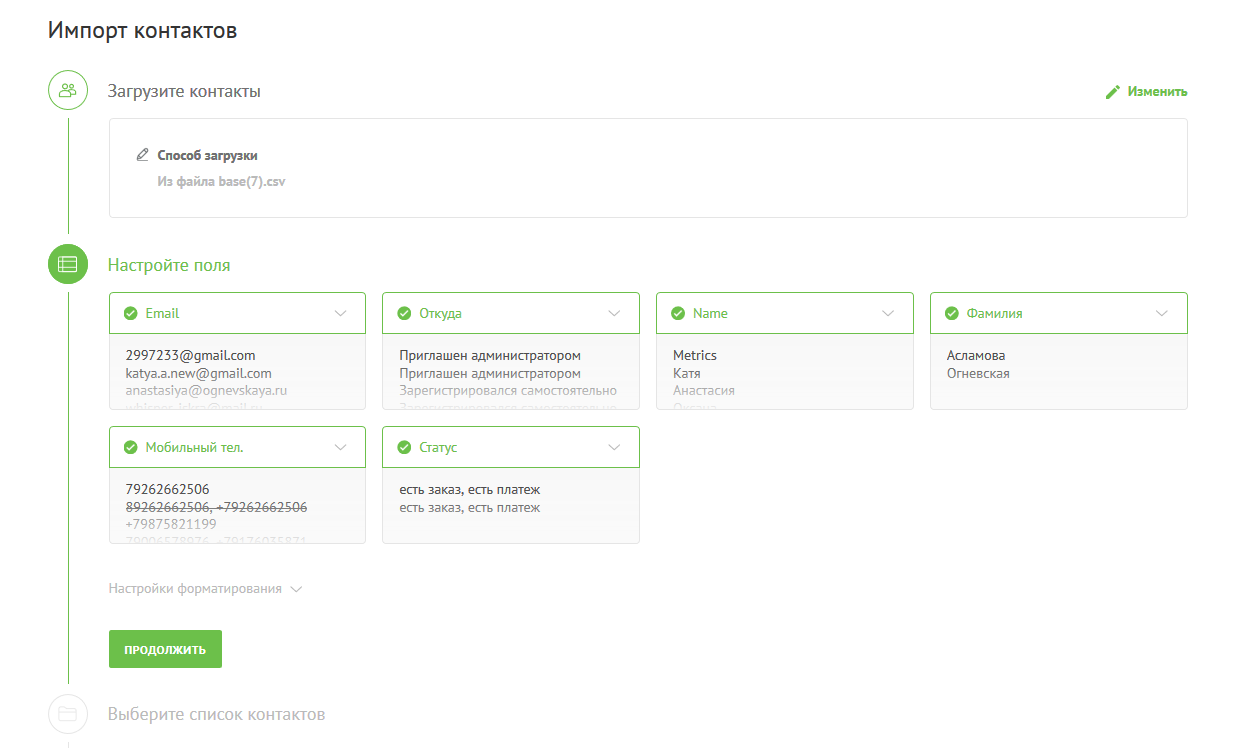Open the Фамилия field selector

(x=1162, y=313)
